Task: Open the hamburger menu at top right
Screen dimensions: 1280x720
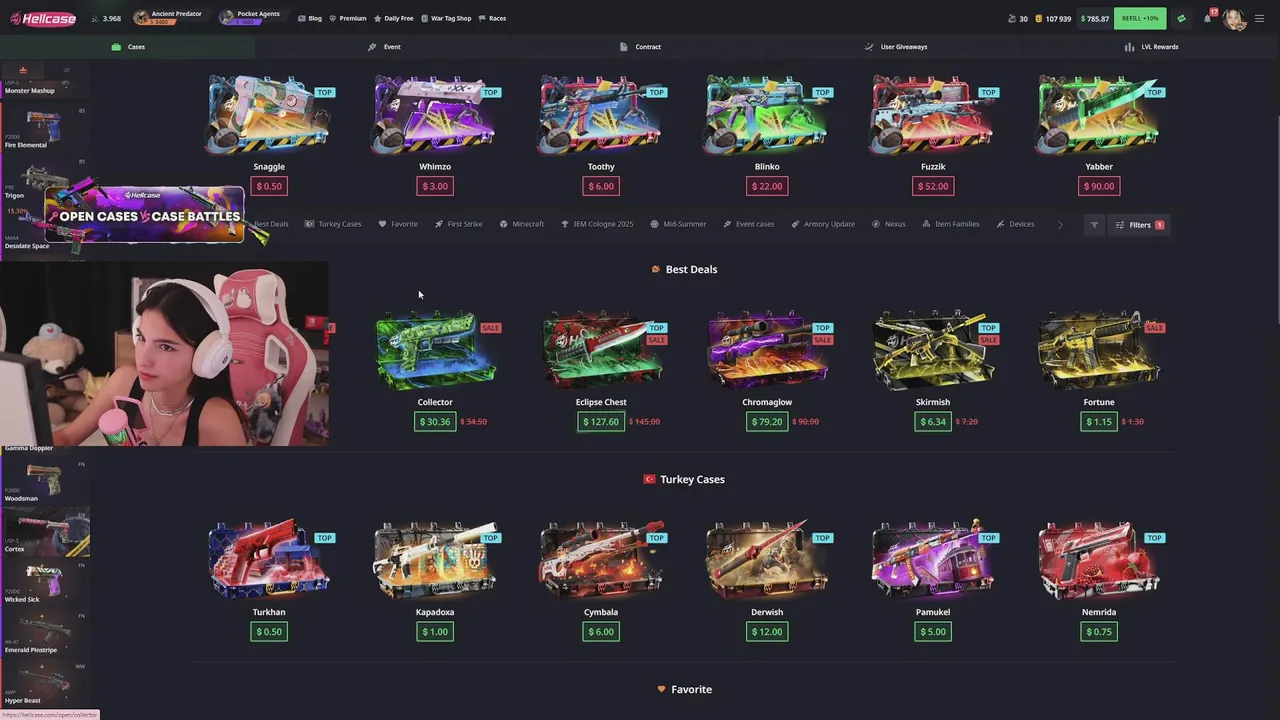Action: click(1259, 18)
